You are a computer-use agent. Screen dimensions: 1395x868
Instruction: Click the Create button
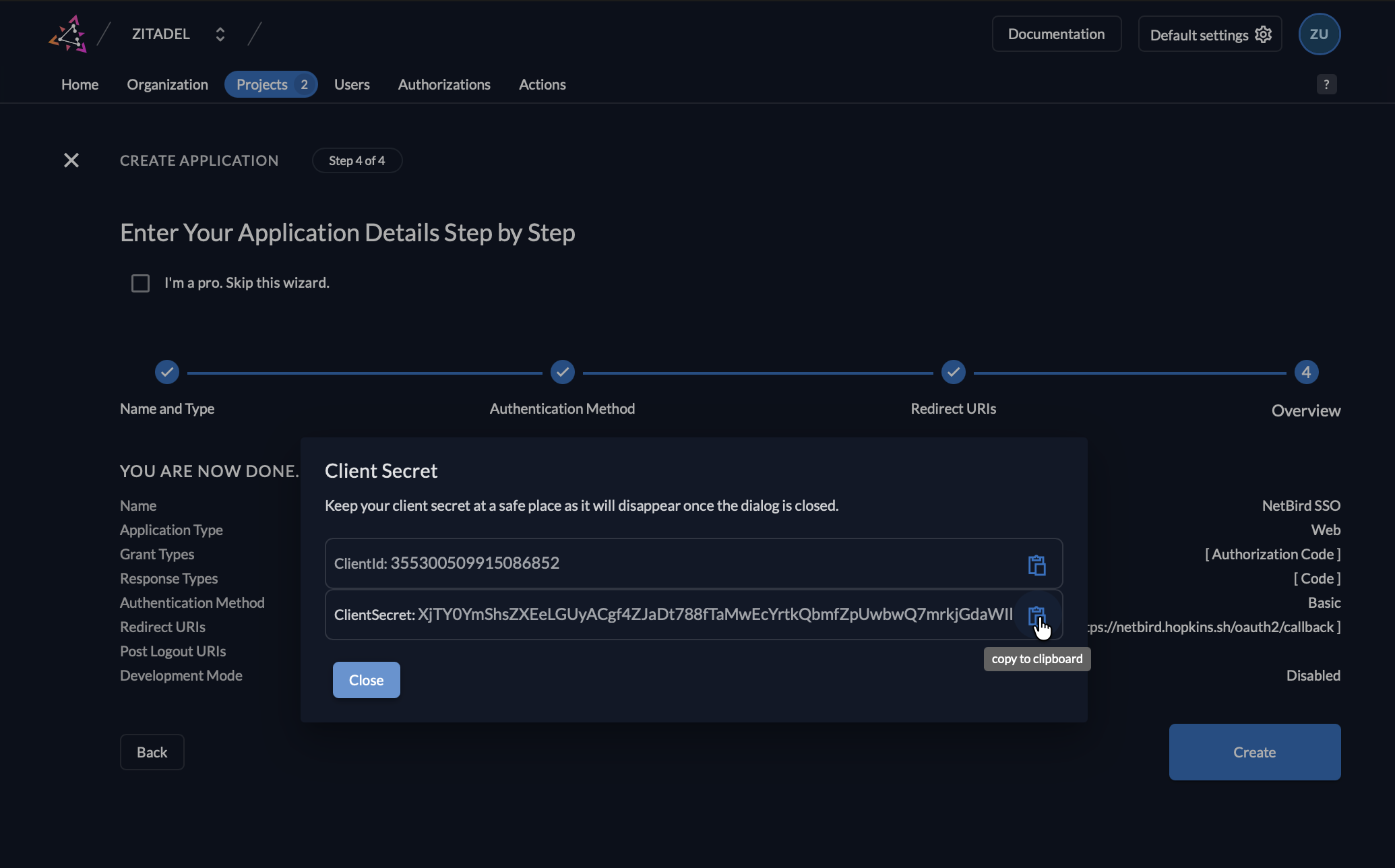click(x=1254, y=751)
